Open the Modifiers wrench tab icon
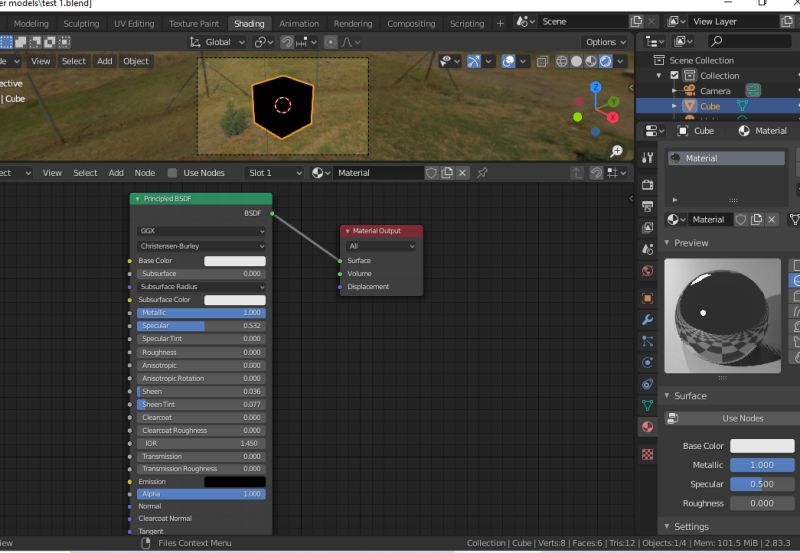Viewport: 800px width, 553px height. (647, 320)
